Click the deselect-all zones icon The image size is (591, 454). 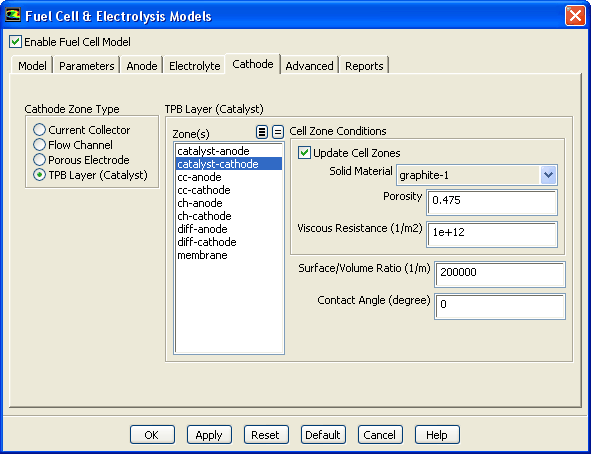coord(278,132)
